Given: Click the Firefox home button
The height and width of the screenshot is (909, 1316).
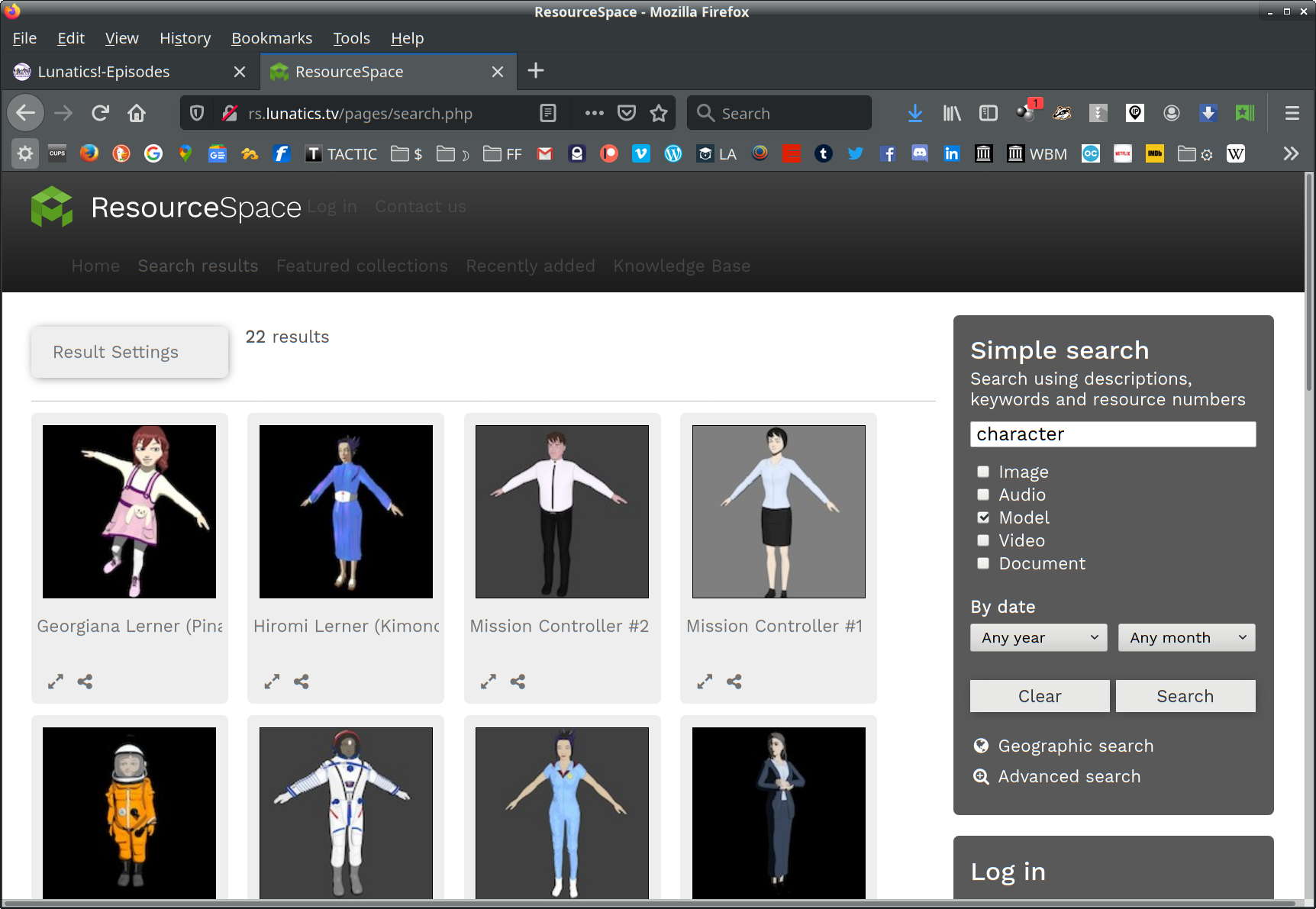Looking at the screenshot, I should pos(137,114).
